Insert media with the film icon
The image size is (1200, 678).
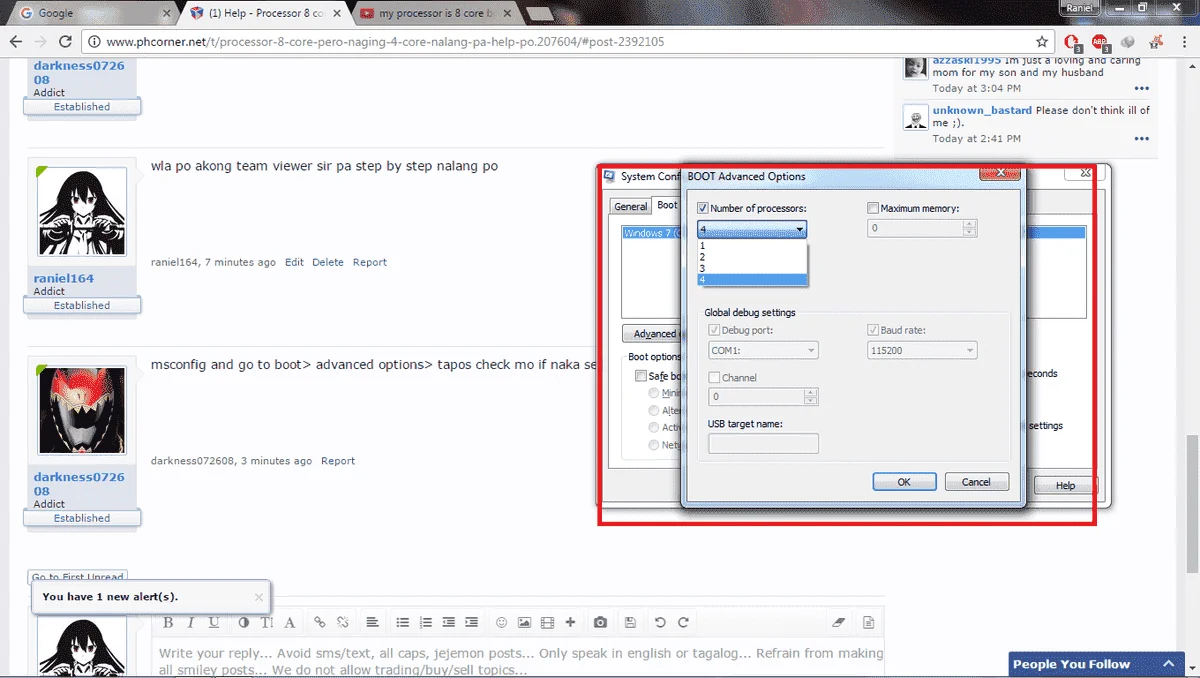click(x=547, y=622)
